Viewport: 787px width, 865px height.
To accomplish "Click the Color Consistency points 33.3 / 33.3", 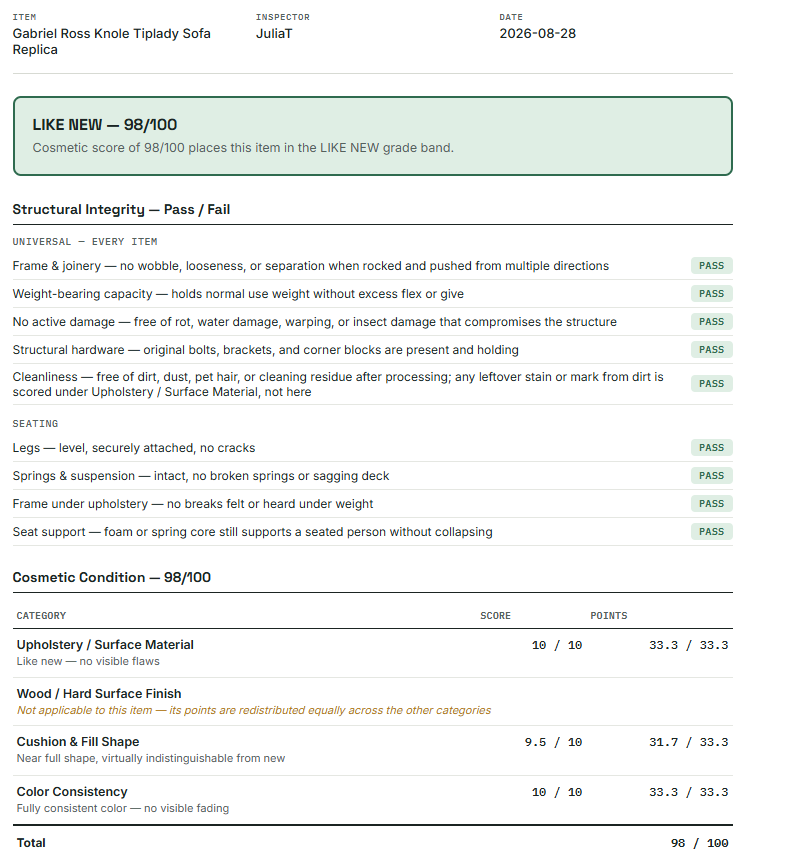I will click(x=689, y=793).
